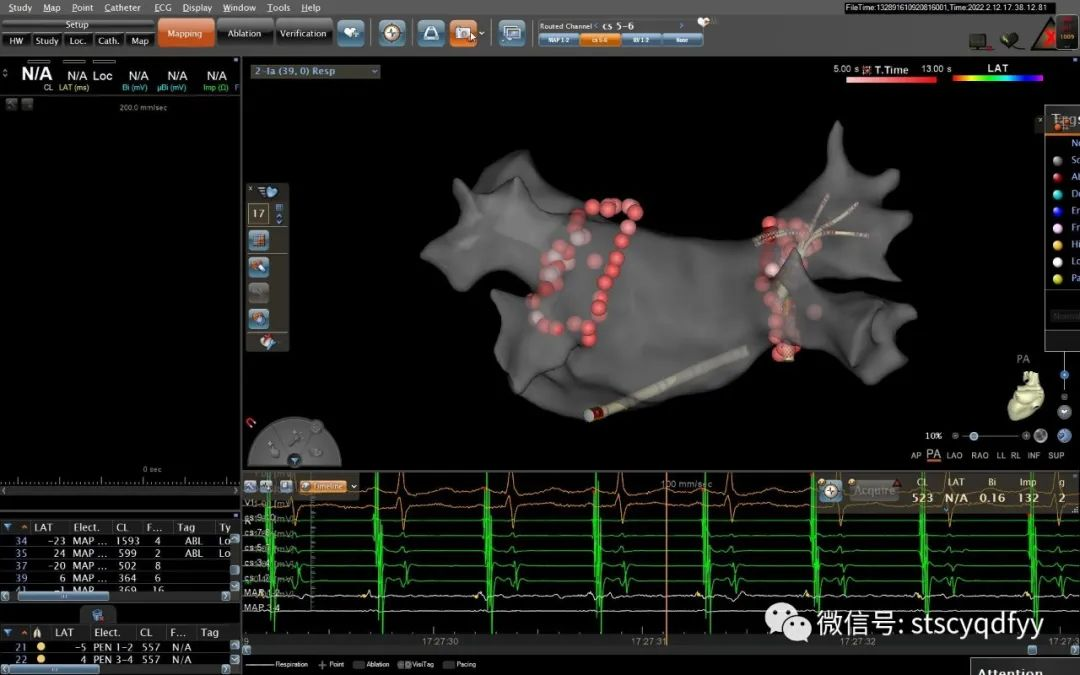Click the Cath. setup button

[109, 41]
